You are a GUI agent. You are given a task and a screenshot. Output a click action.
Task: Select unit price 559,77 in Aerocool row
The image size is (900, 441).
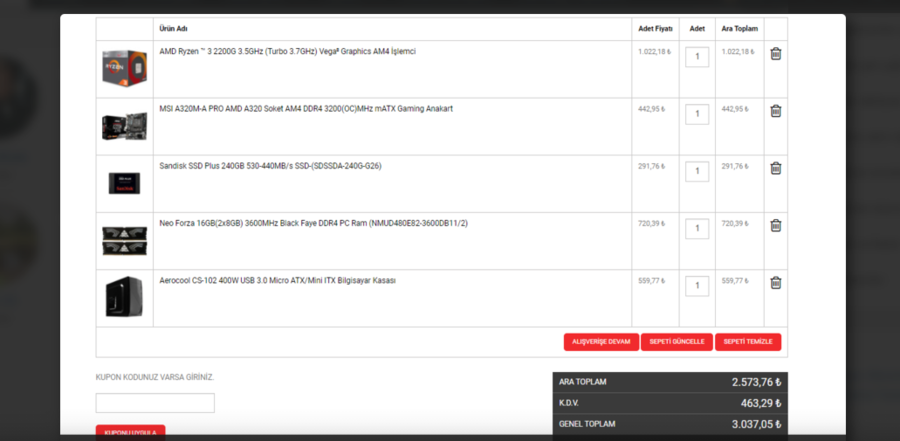651,281
